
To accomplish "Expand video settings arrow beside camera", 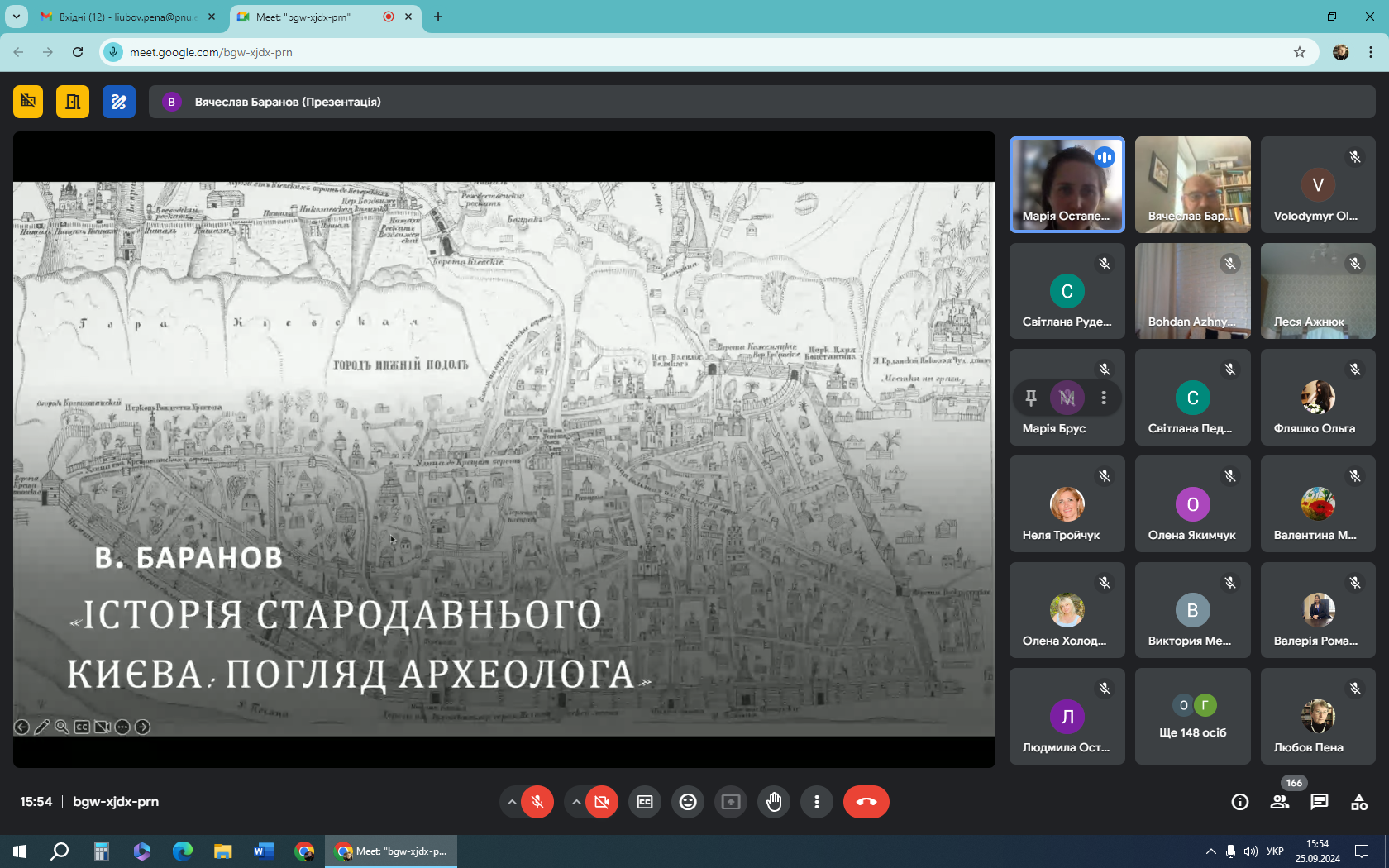I will tap(576, 802).
